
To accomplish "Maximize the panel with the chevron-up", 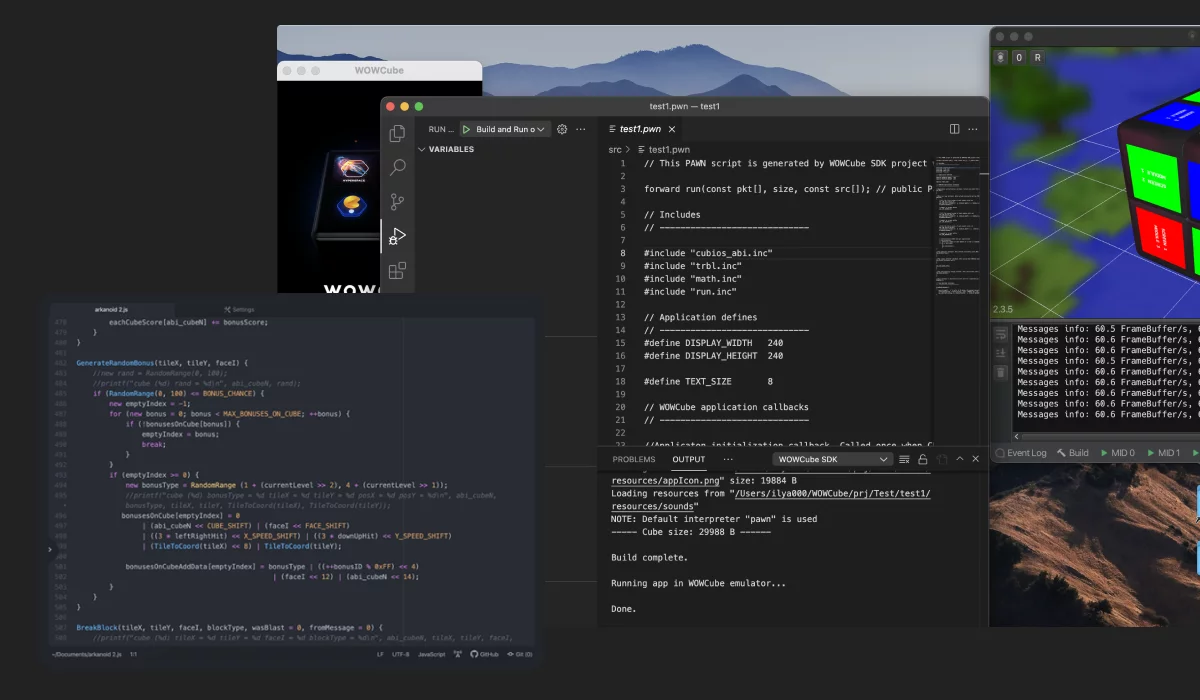I will (960, 459).
